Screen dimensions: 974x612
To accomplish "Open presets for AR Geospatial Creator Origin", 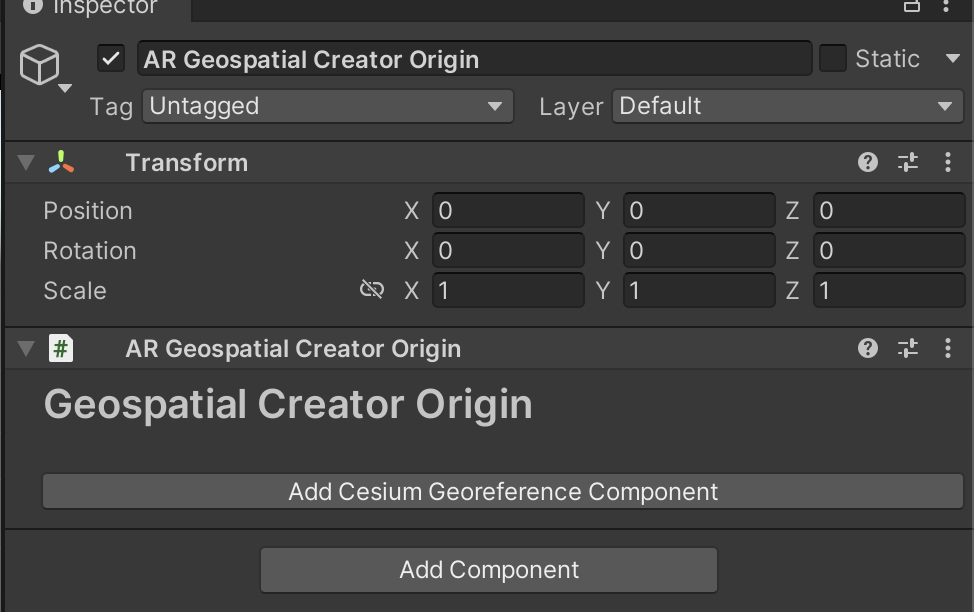I will (907, 348).
